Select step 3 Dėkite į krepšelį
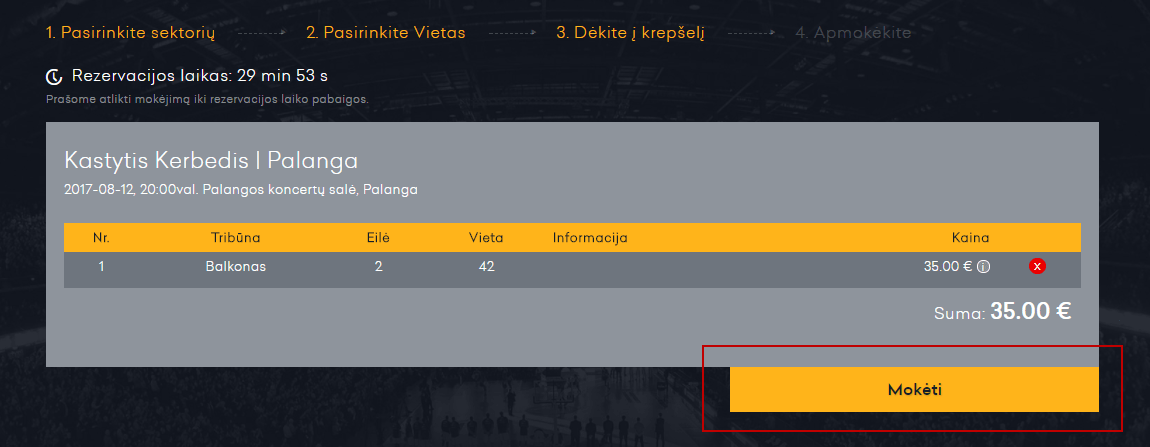This screenshot has height=447, width=1150. coord(630,33)
